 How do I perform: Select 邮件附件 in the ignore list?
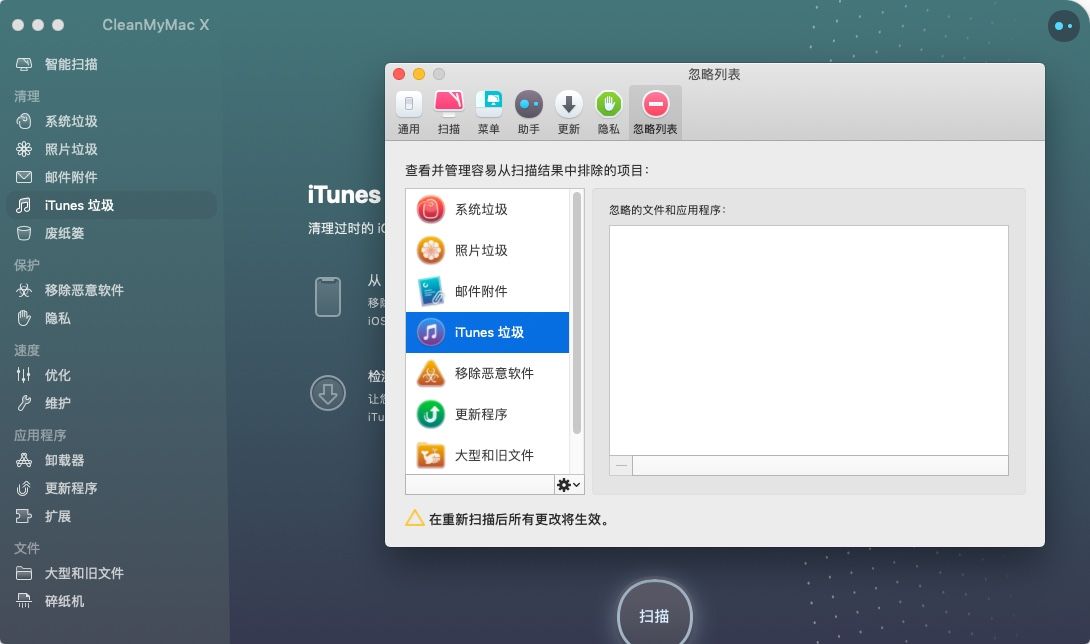(487, 291)
